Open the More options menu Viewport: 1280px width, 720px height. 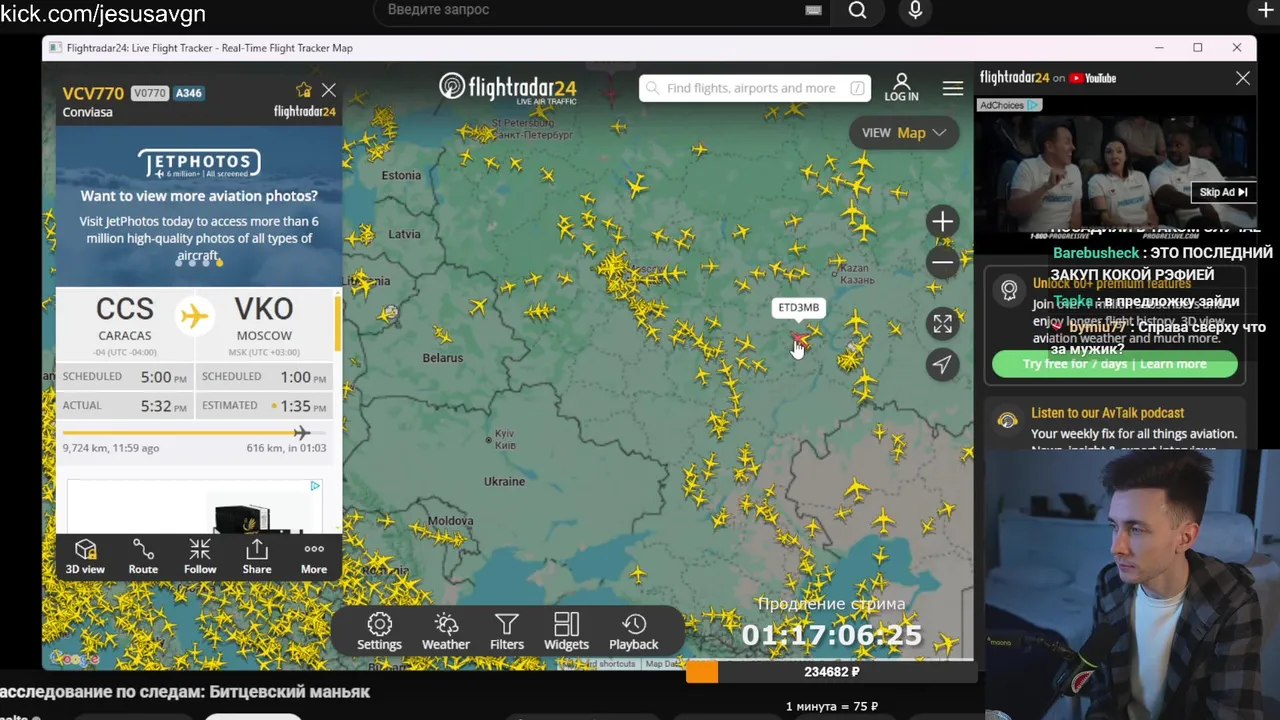[314, 556]
